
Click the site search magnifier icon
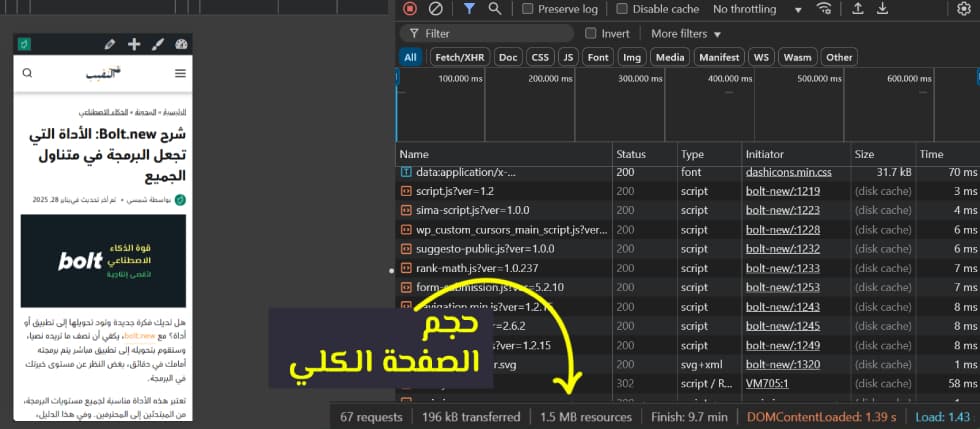click(28, 73)
